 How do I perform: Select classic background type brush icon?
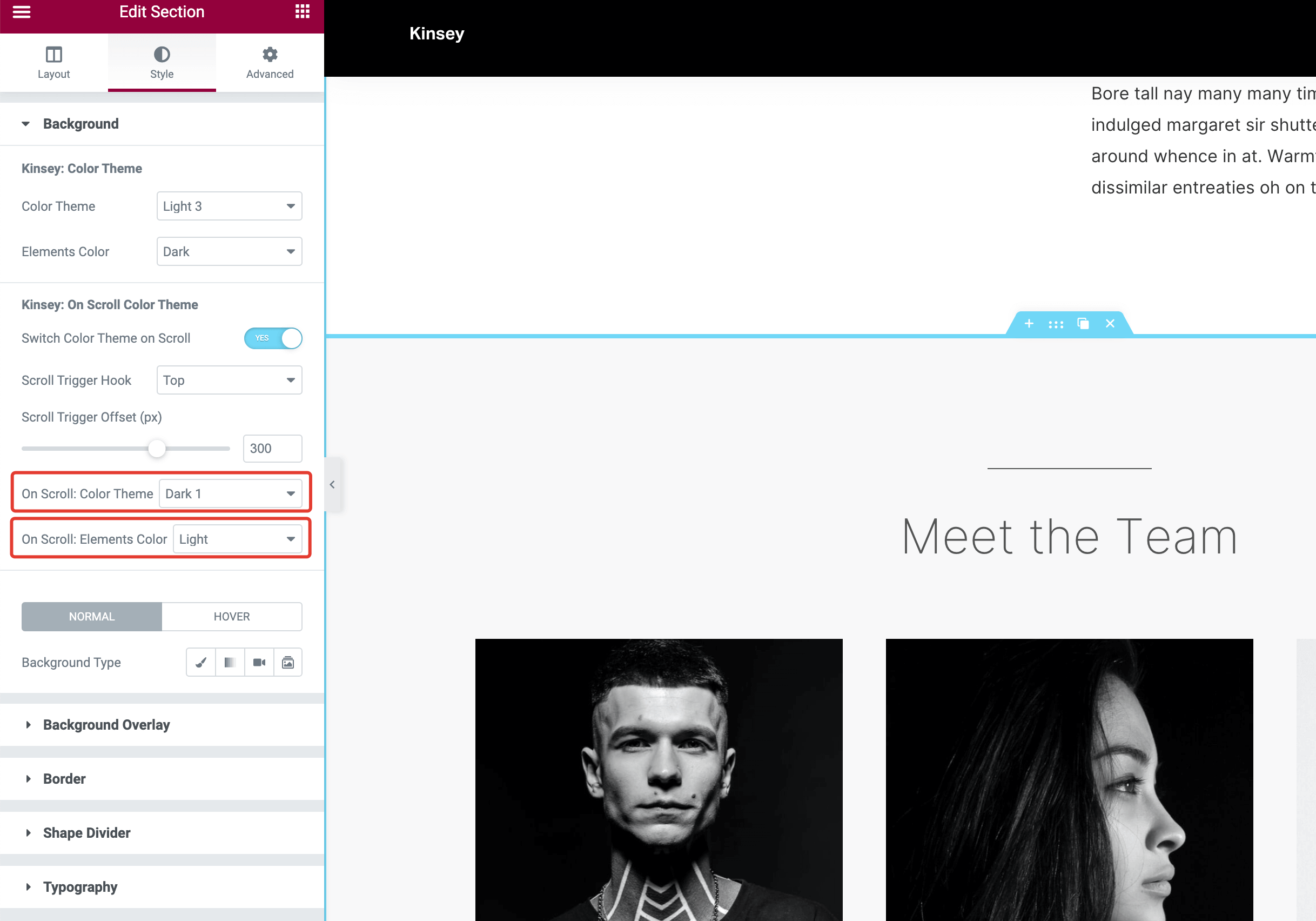(x=200, y=662)
